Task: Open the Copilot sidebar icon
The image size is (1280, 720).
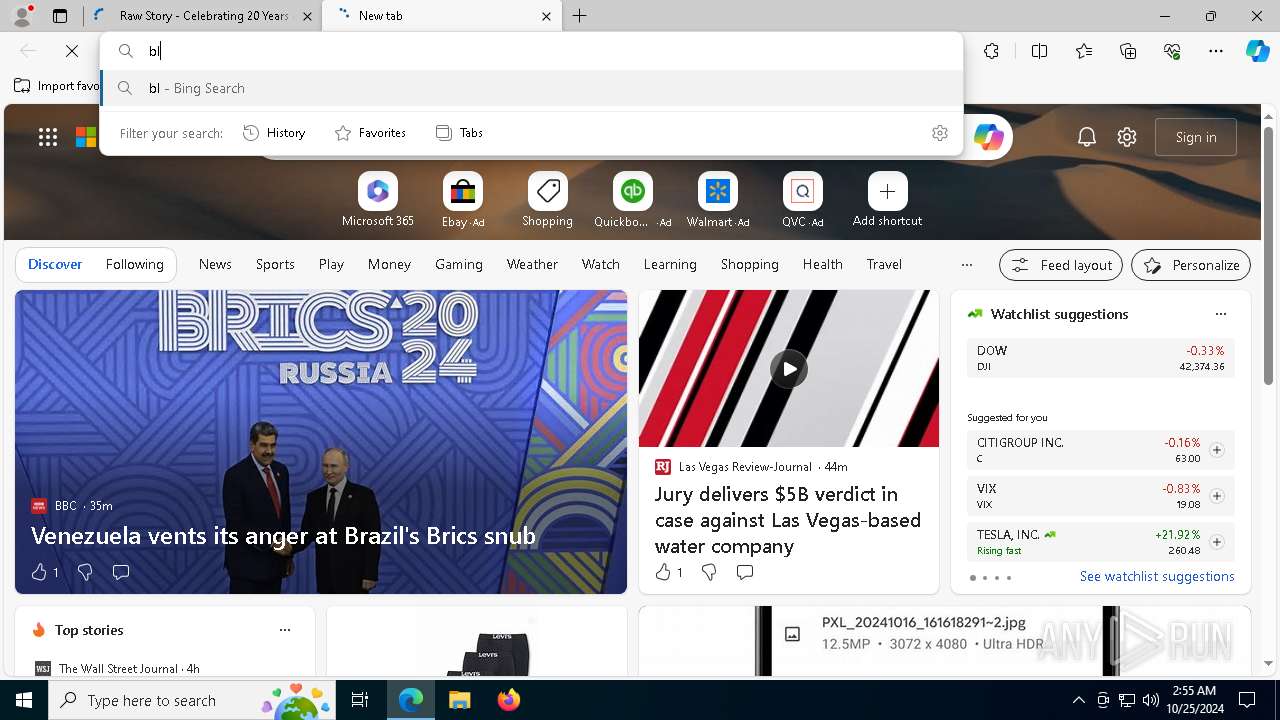Action: click(1257, 51)
